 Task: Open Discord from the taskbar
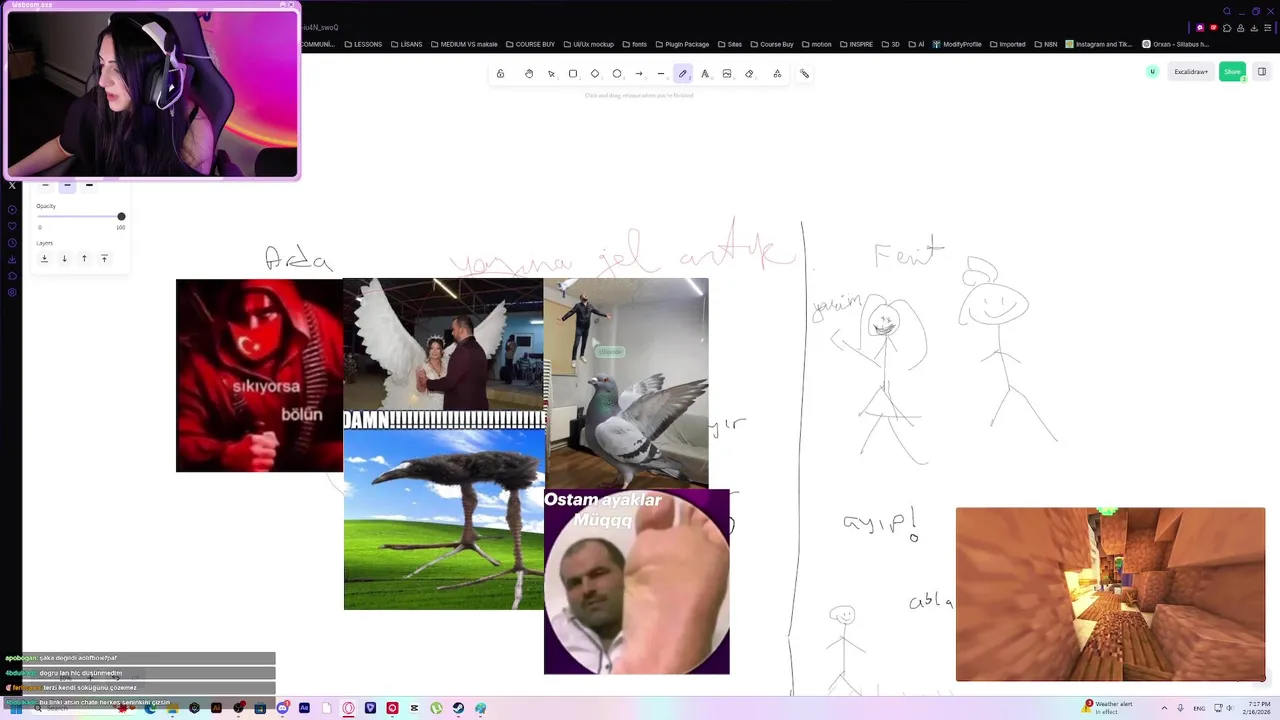point(282,708)
